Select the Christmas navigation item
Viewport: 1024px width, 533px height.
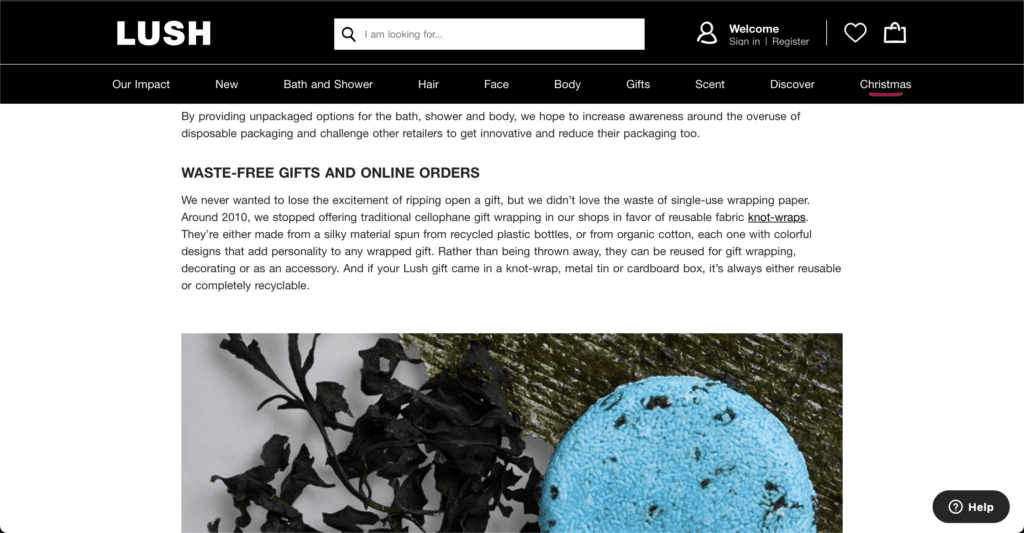point(886,84)
